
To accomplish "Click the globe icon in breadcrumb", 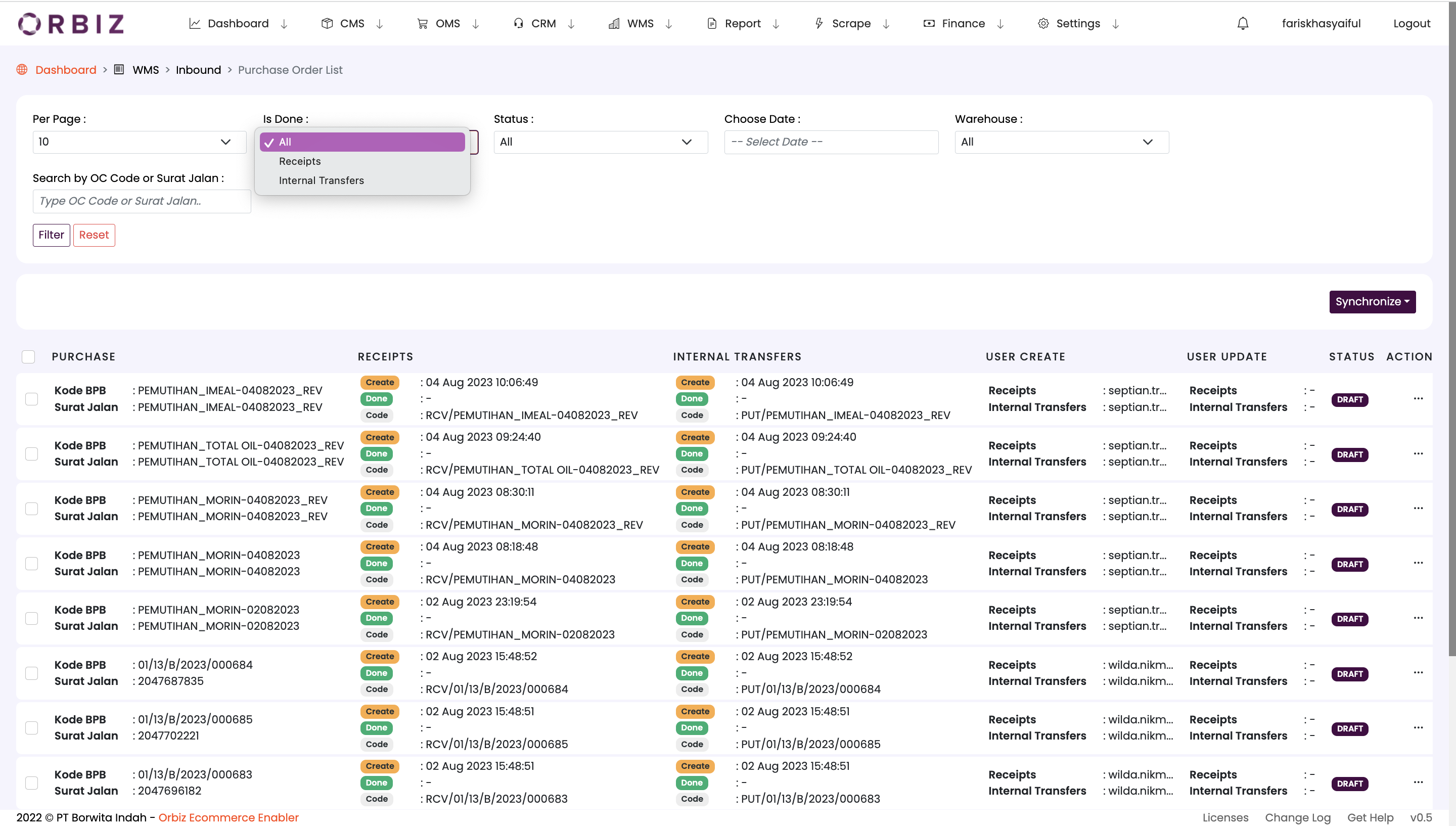I will point(22,70).
